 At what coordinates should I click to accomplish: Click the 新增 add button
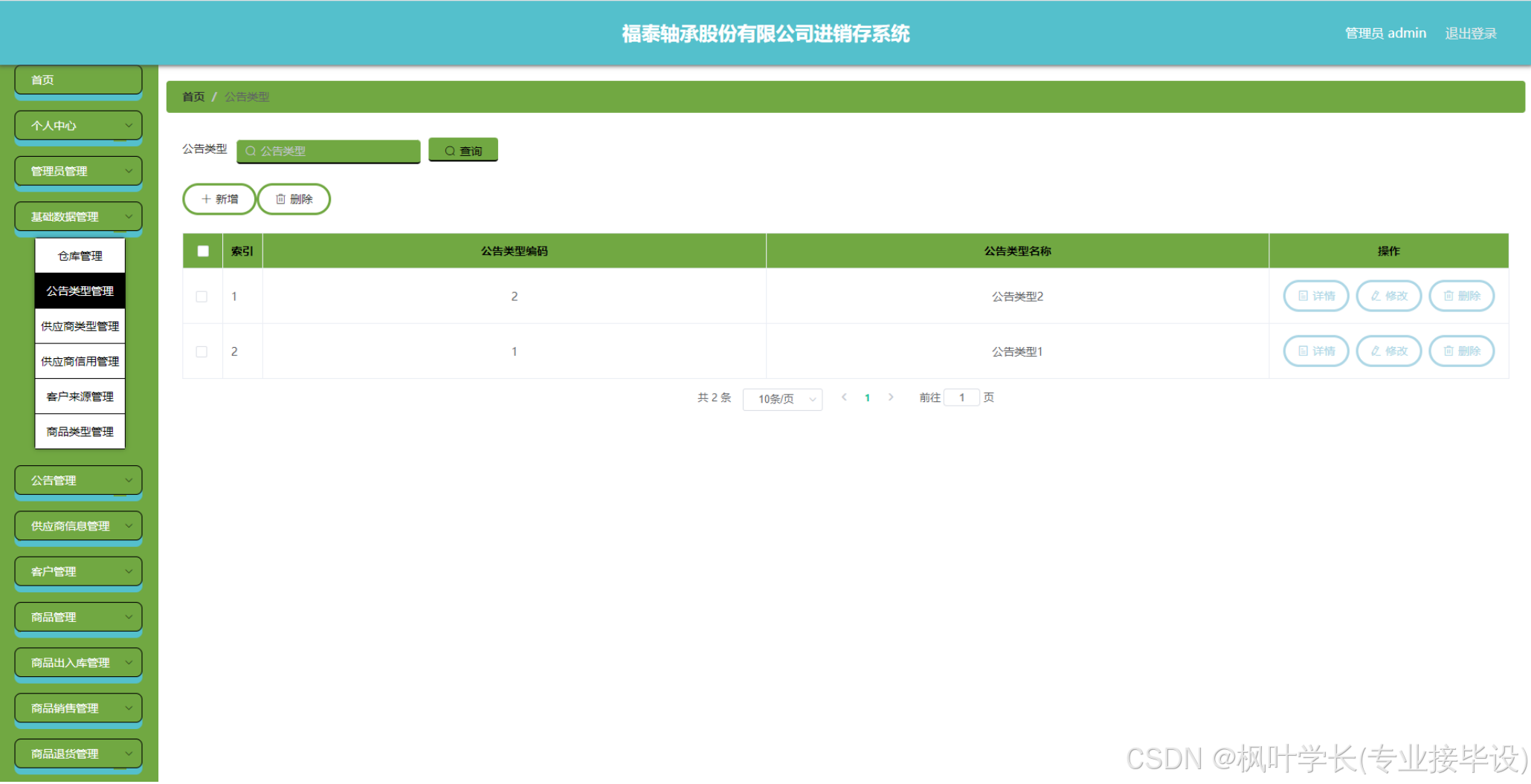click(x=219, y=199)
